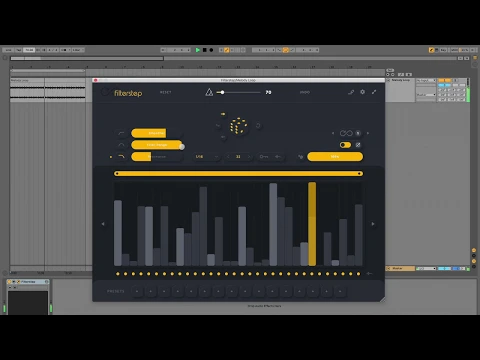
Task: Toggle the step dot under the highlighted yellow bar
Action: point(312,274)
